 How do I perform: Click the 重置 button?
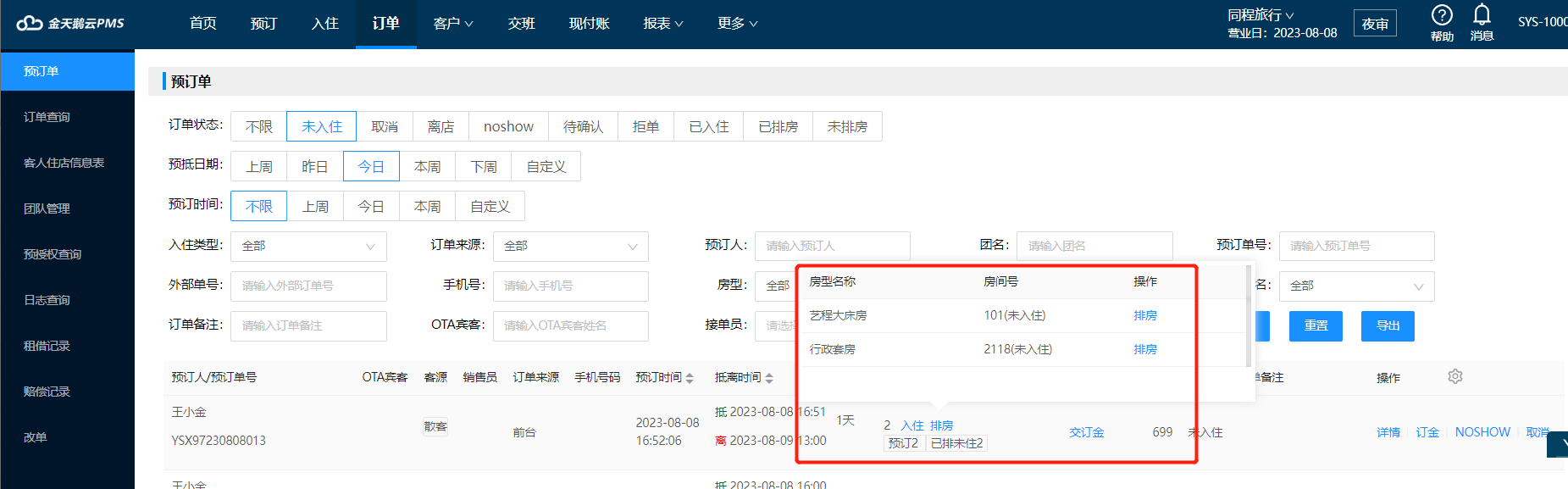1316,325
